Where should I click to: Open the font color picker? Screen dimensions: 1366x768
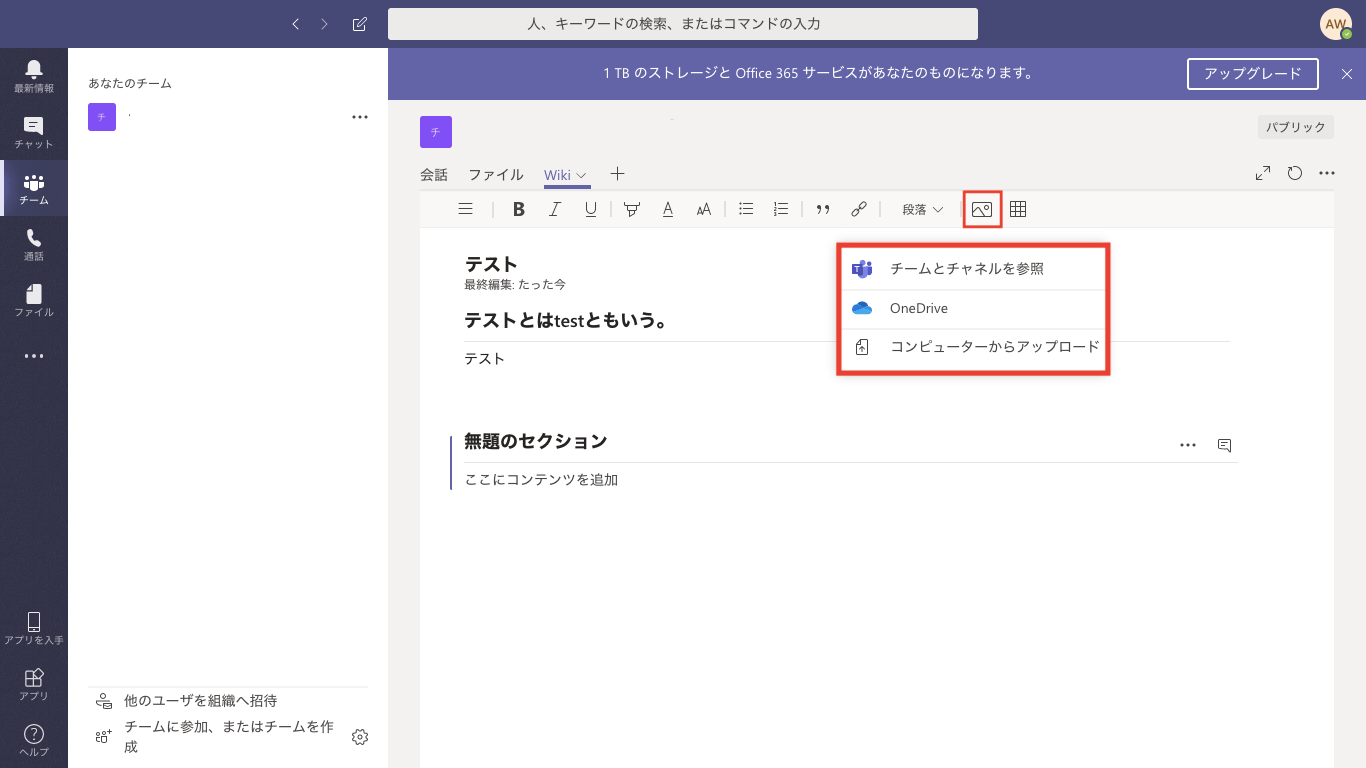click(x=668, y=209)
